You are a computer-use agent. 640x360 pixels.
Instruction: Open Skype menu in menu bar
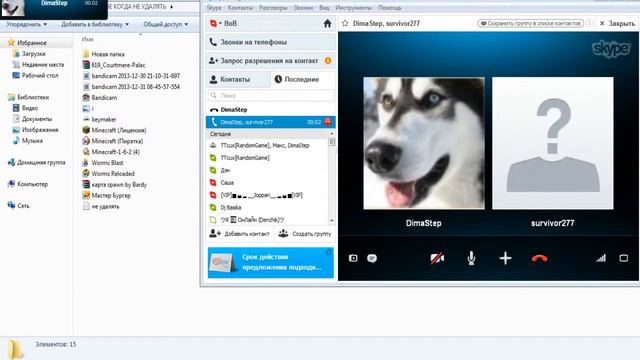214,8
